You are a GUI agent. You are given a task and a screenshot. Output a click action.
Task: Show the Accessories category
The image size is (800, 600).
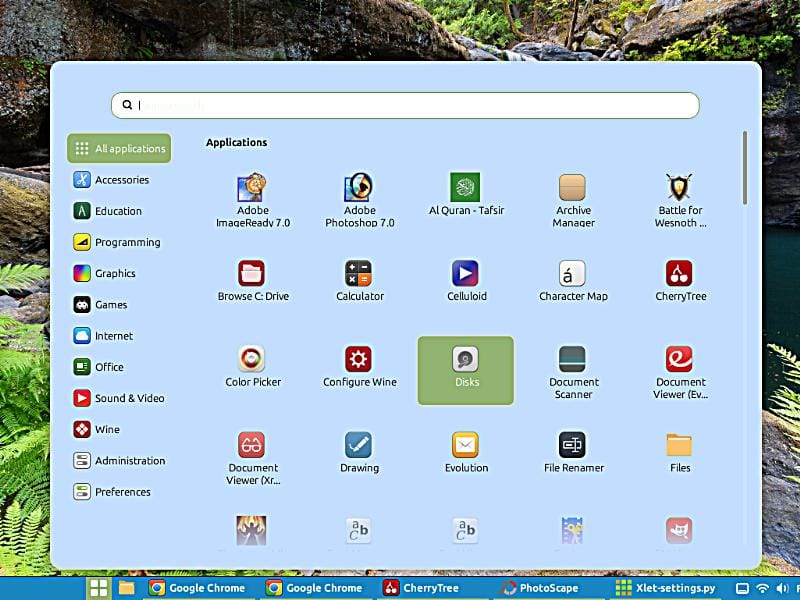click(x=111, y=180)
